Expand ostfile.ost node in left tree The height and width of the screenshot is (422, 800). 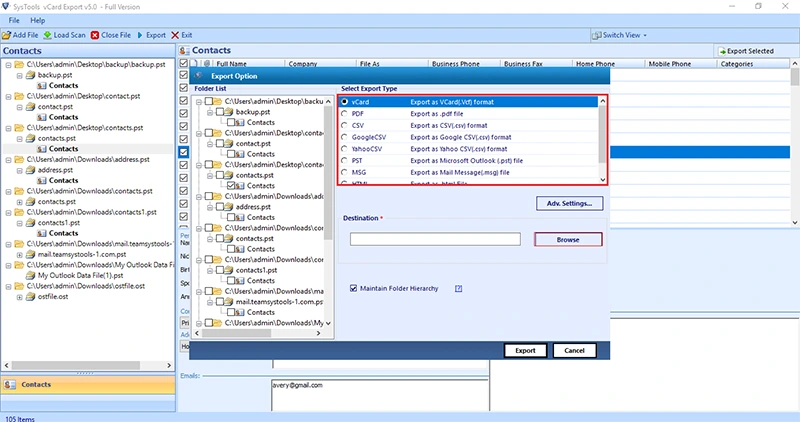tap(19, 296)
